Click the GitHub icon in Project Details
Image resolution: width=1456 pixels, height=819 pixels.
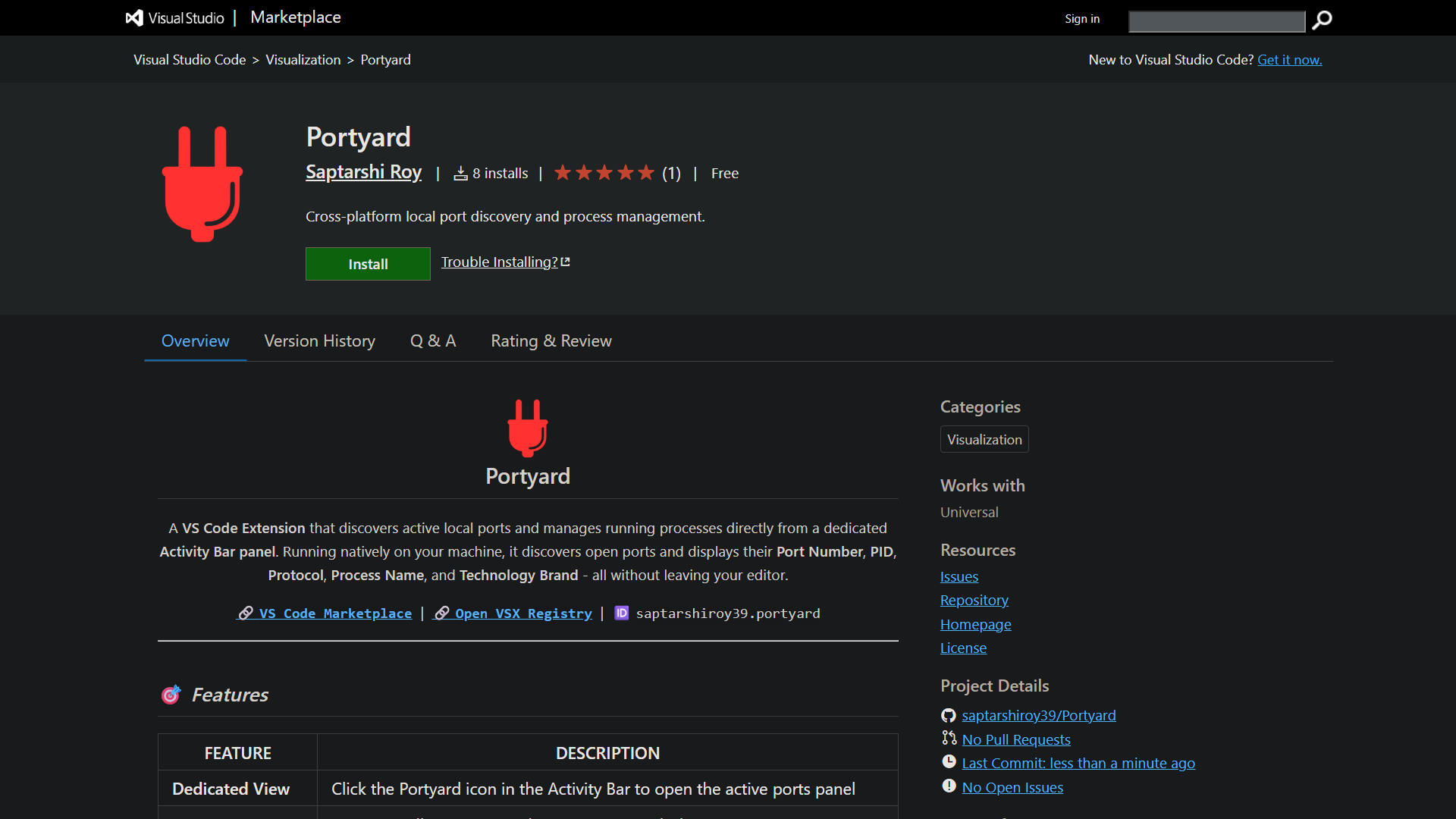(x=949, y=715)
